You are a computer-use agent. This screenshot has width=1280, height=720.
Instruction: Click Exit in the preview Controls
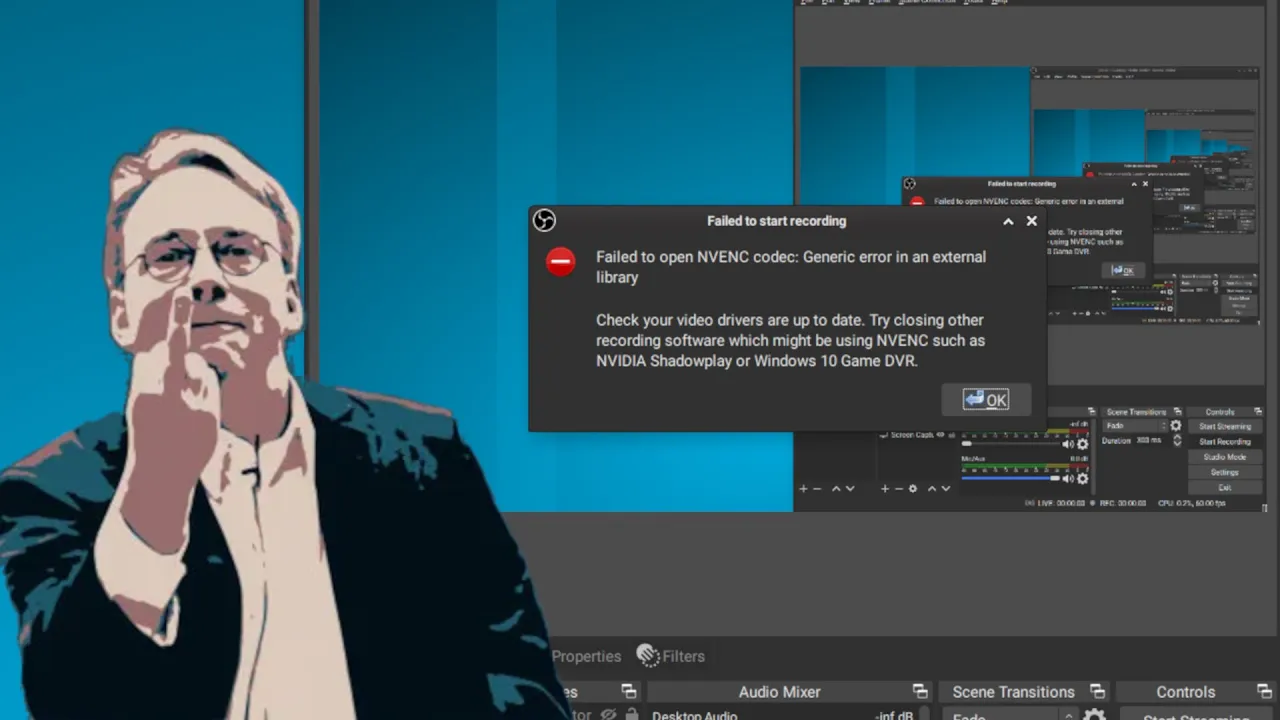[1225, 488]
